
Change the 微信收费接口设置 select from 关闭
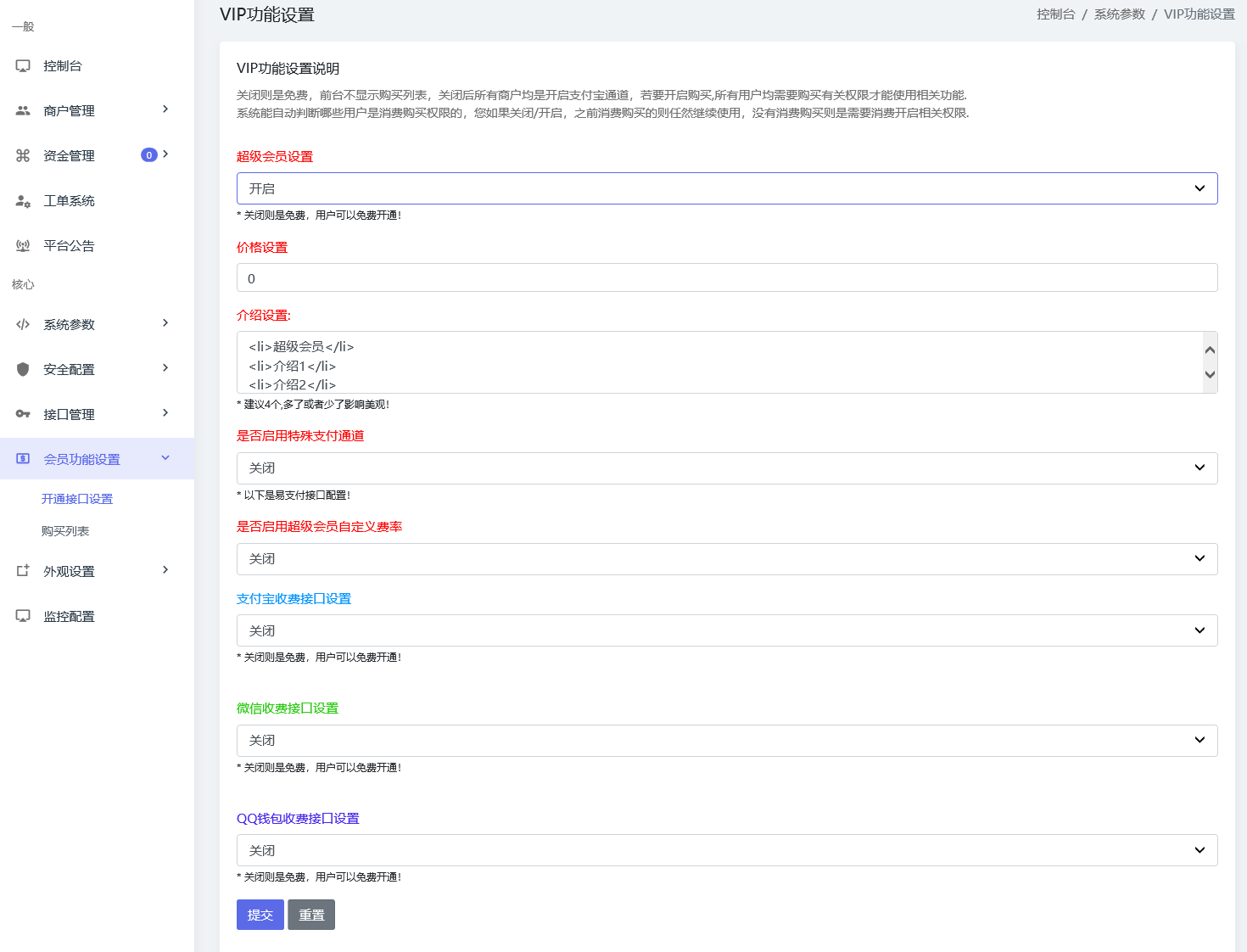click(726, 740)
